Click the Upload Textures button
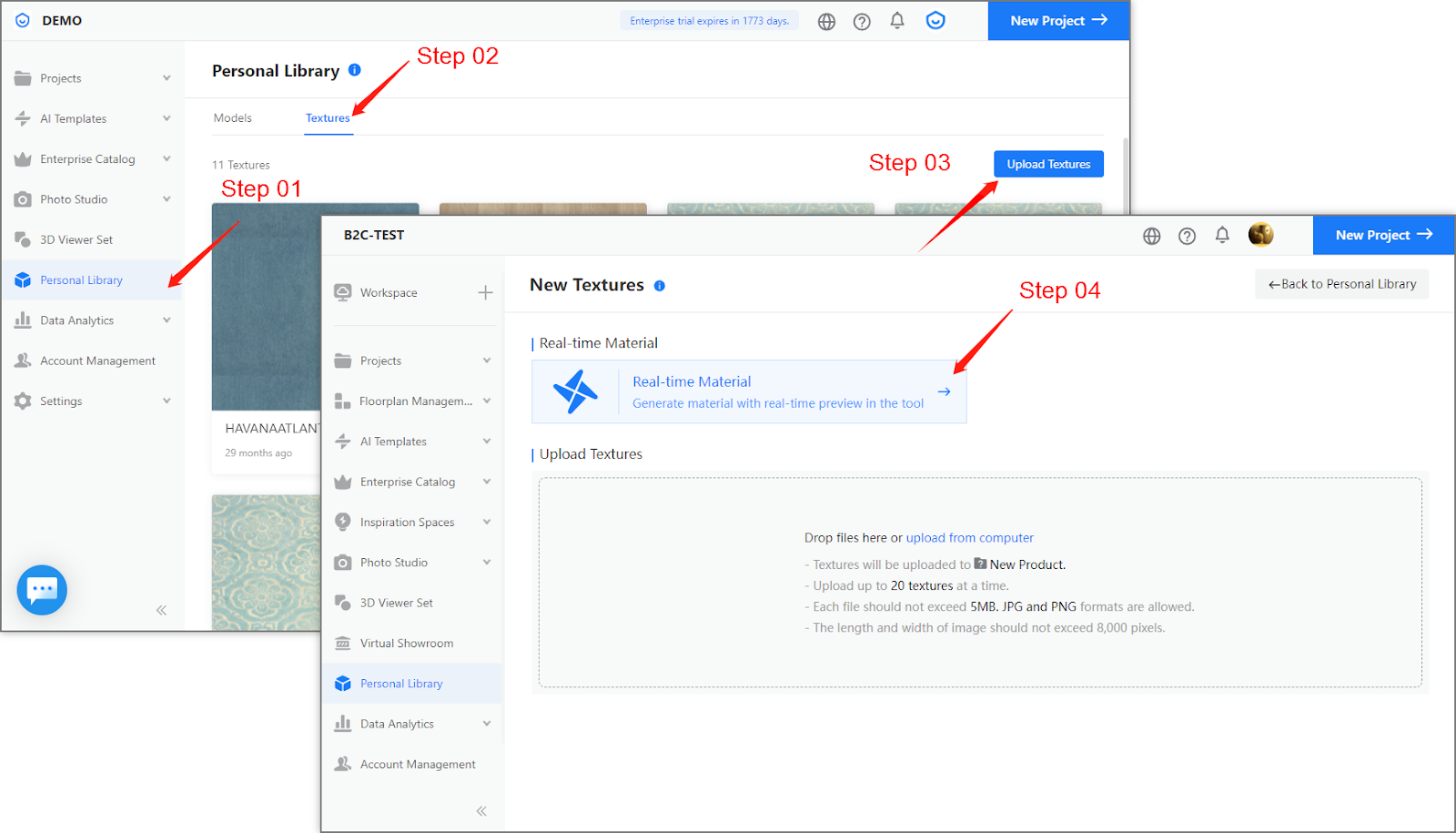Viewport: 1456px width, 833px height. [x=1048, y=164]
